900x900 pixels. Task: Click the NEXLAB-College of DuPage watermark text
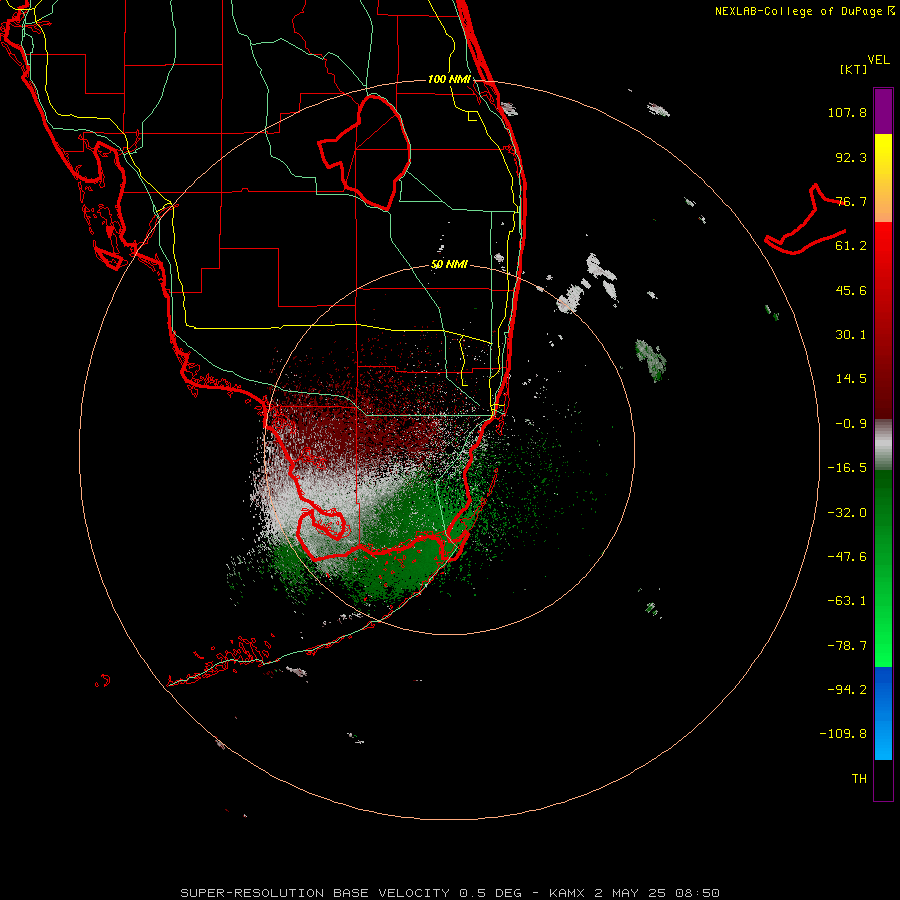pos(805,11)
